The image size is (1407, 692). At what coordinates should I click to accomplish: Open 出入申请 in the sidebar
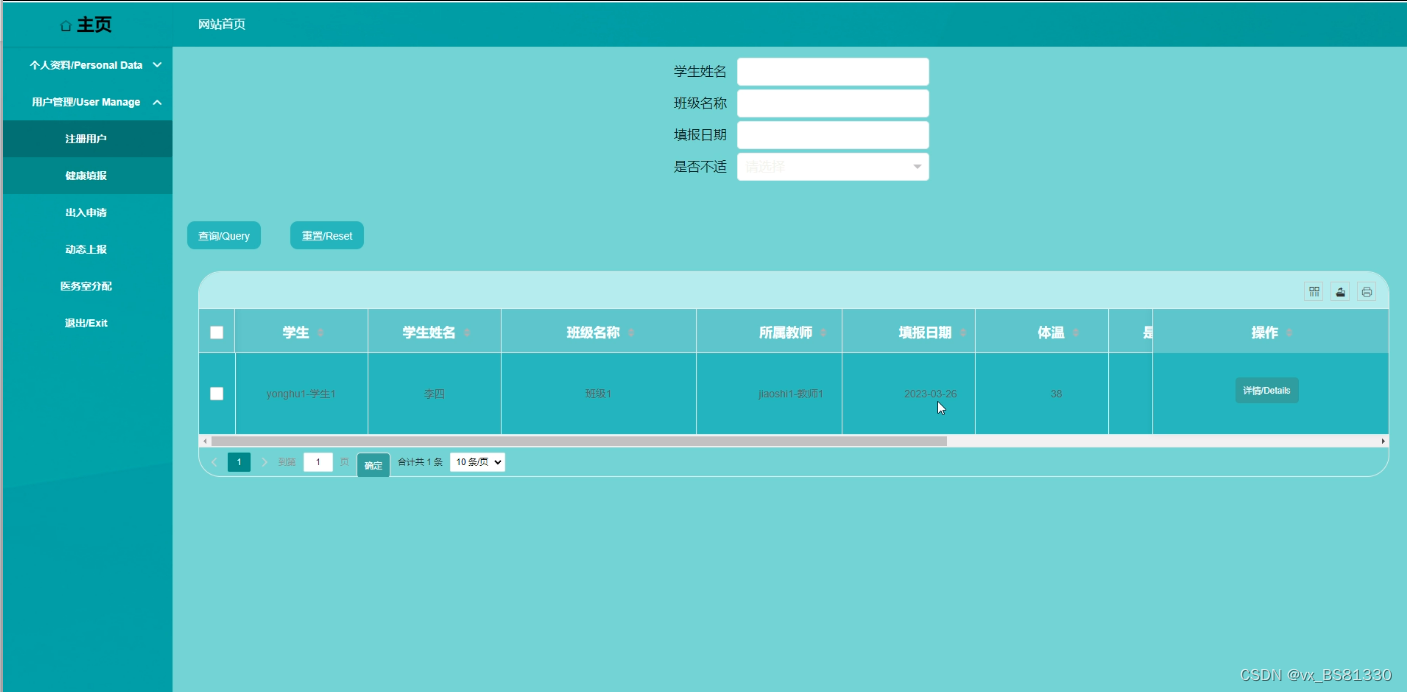[x=86, y=213]
